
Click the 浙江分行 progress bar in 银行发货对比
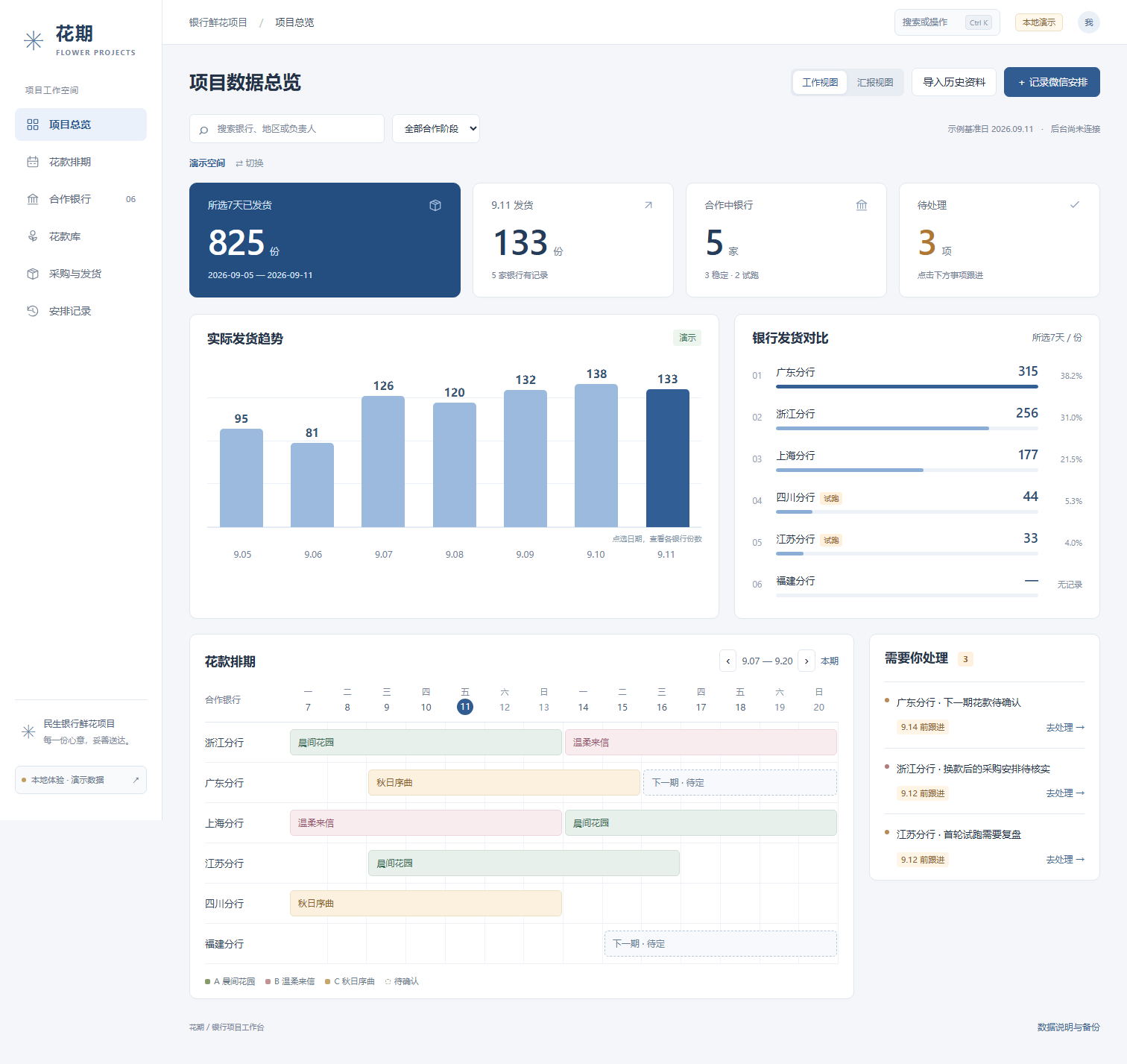[x=907, y=429]
